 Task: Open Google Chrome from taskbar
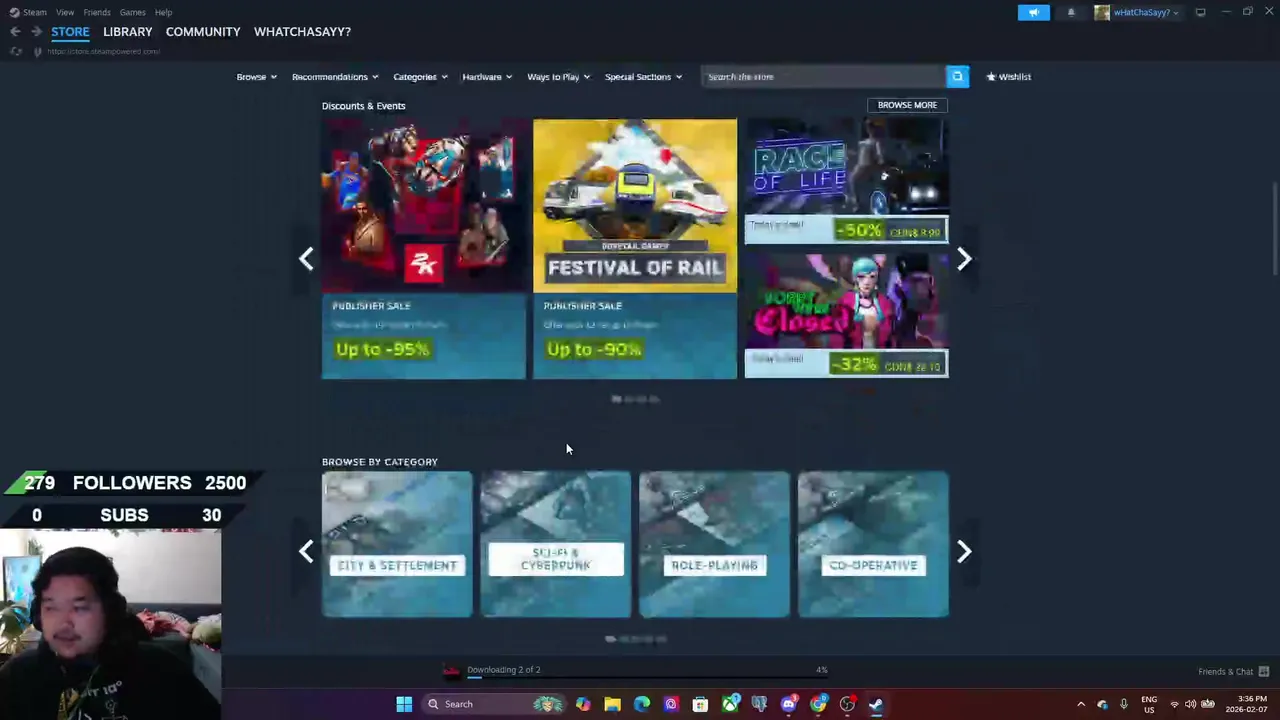pos(818,704)
